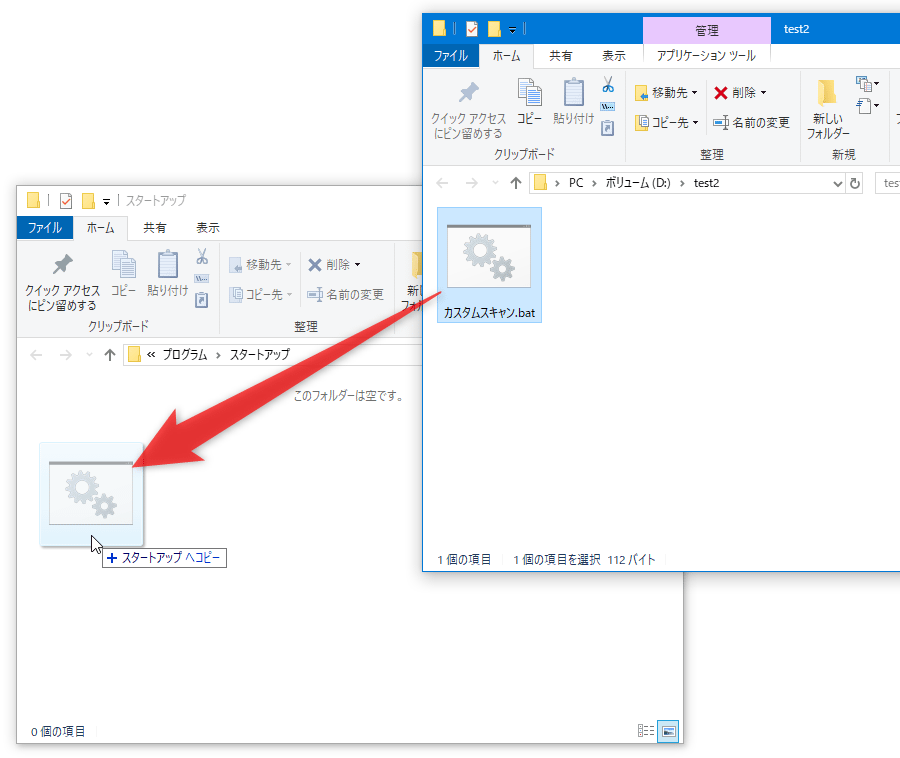Click PC in test2 address breadcrumb
The height and width of the screenshot is (758, 900).
(x=576, y=183)
